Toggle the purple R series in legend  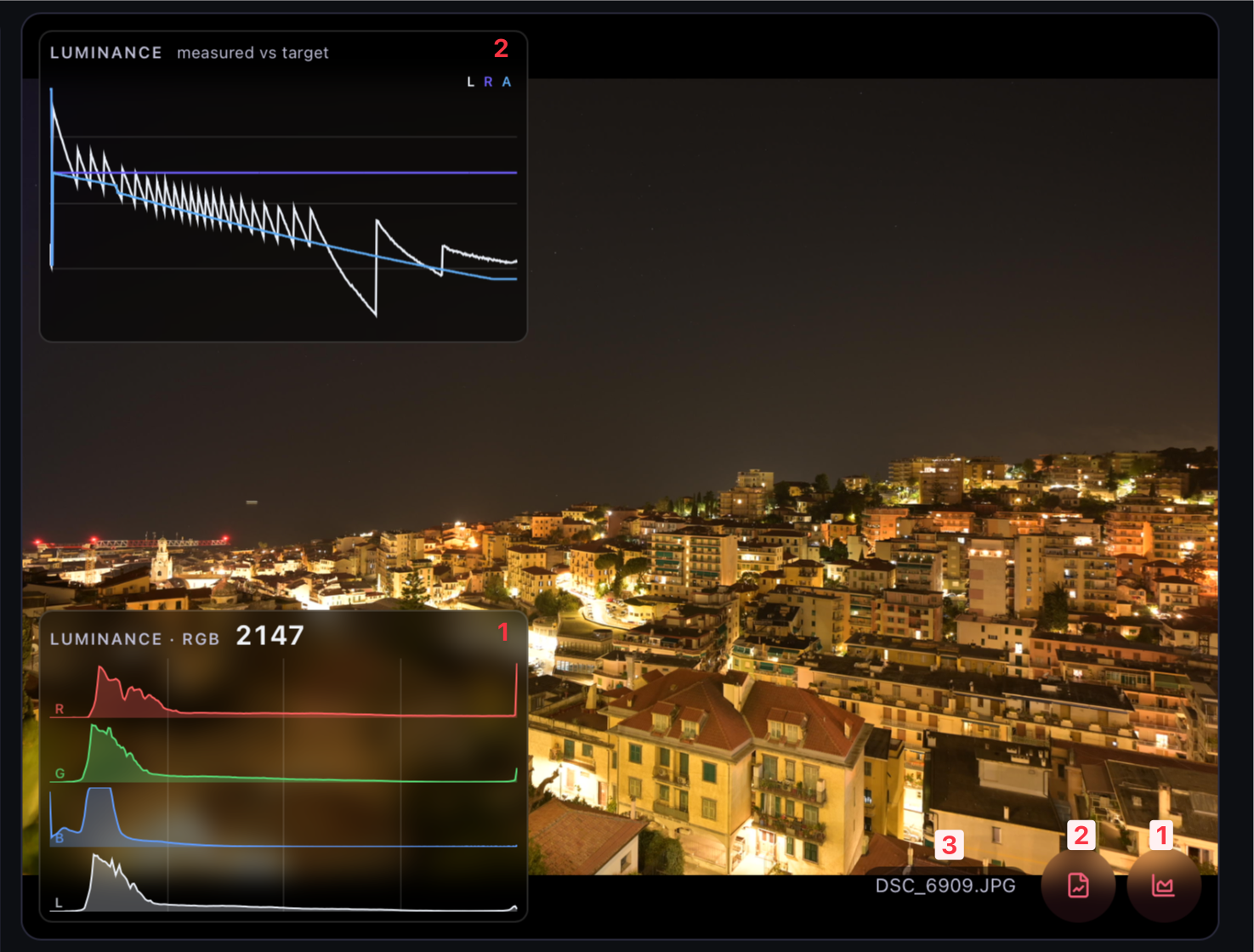pos(488,82)
